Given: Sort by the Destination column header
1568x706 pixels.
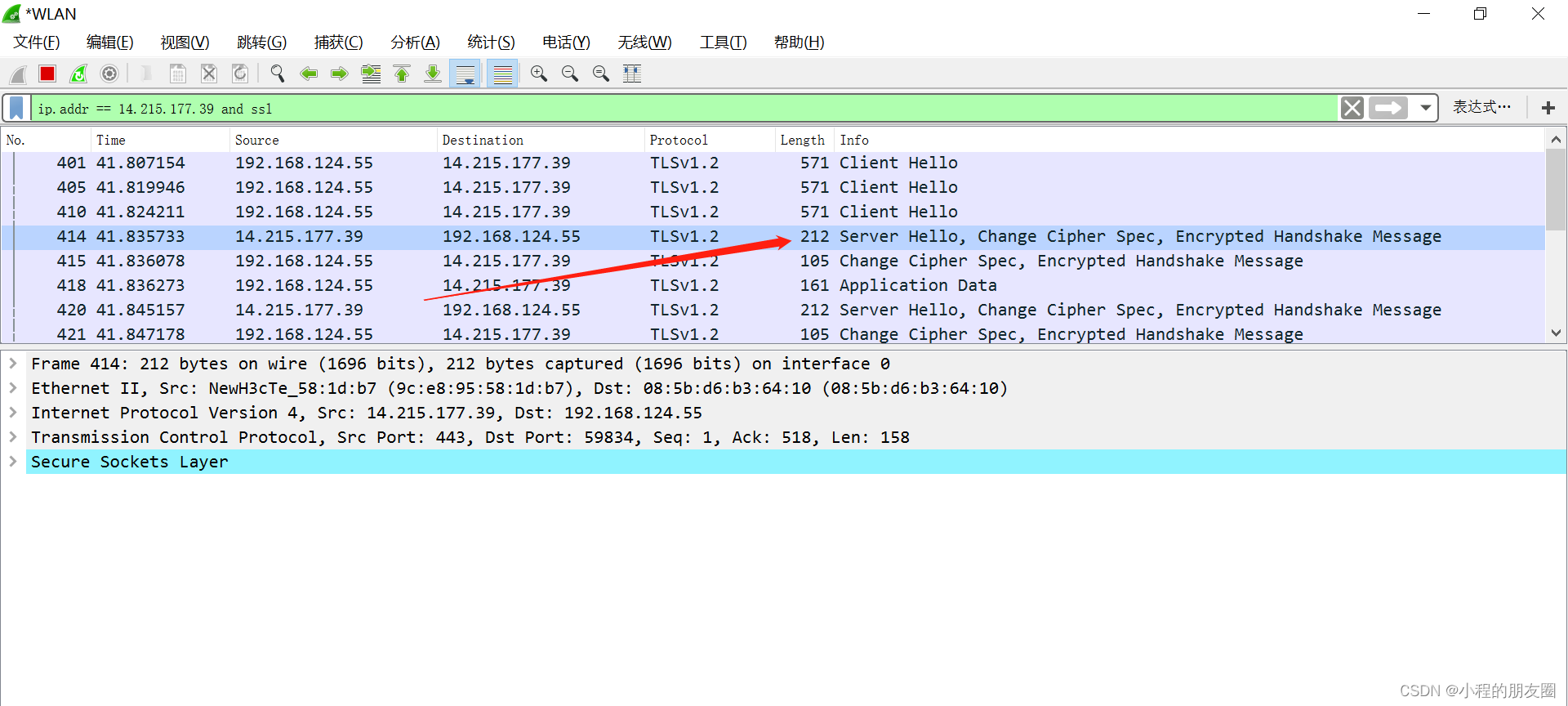Looking at the screenshot, I should pos(541,141).
